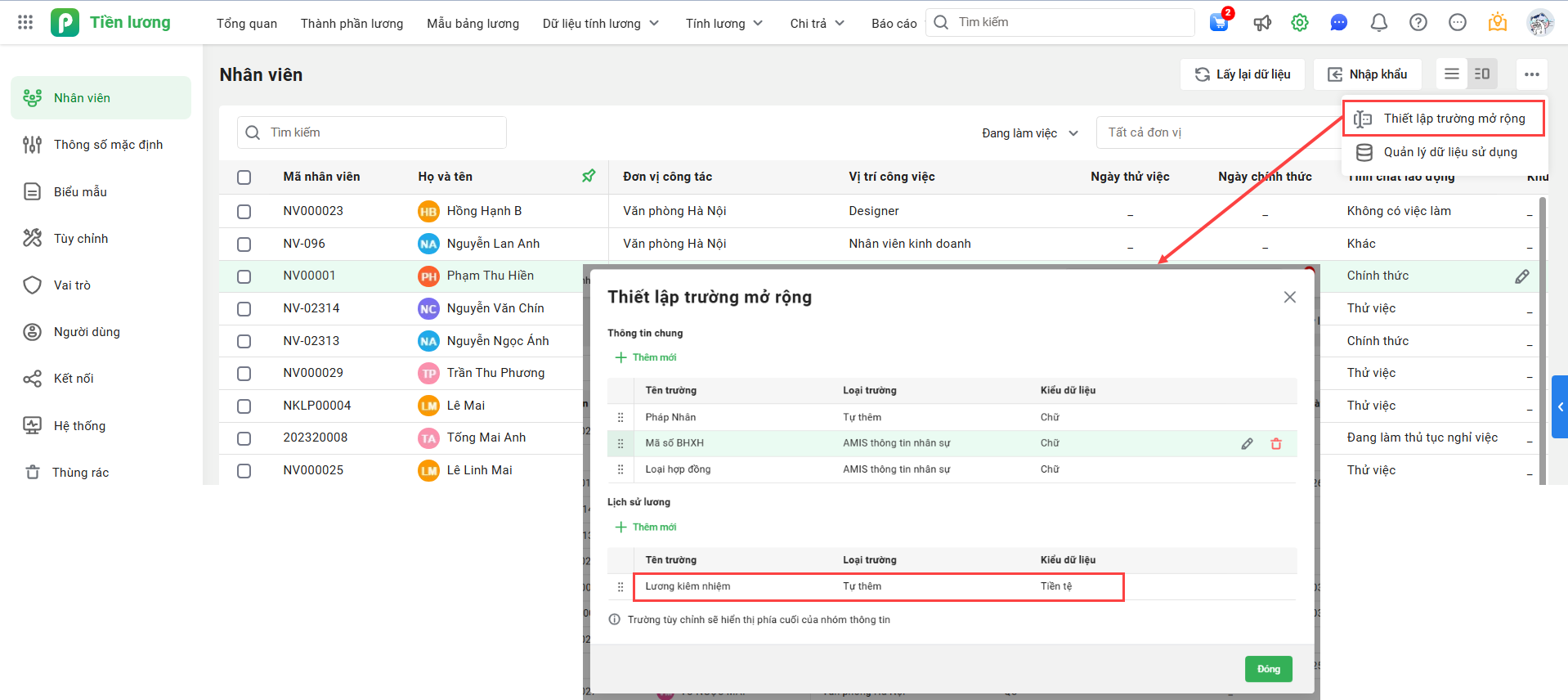
Task: Switch to split detail view icon
Action: coord(1482,74)
